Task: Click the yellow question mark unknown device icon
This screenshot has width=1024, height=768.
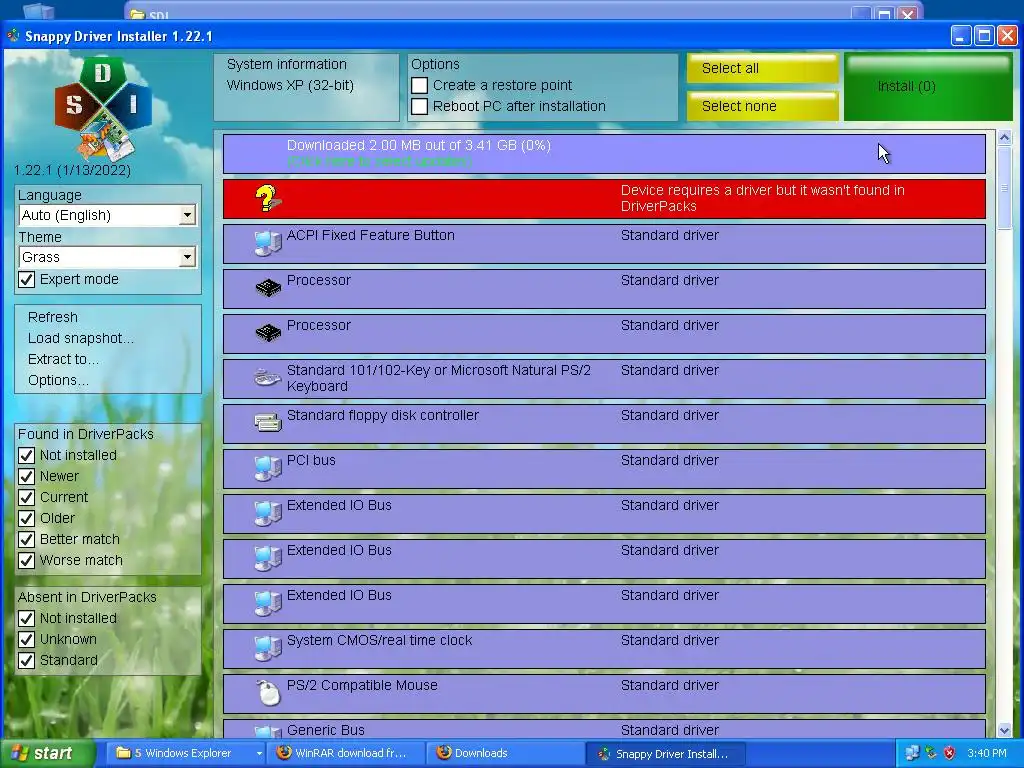Action: tap(268, 199)
